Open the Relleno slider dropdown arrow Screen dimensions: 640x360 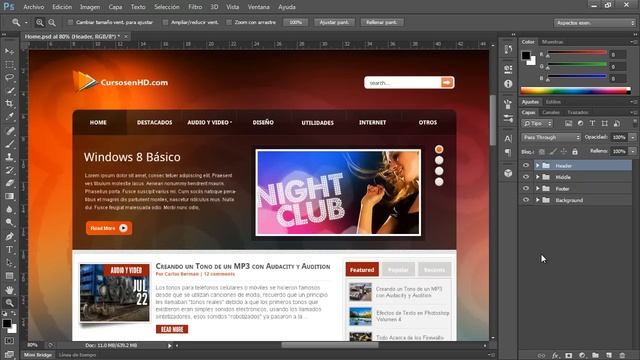point(633,151)
